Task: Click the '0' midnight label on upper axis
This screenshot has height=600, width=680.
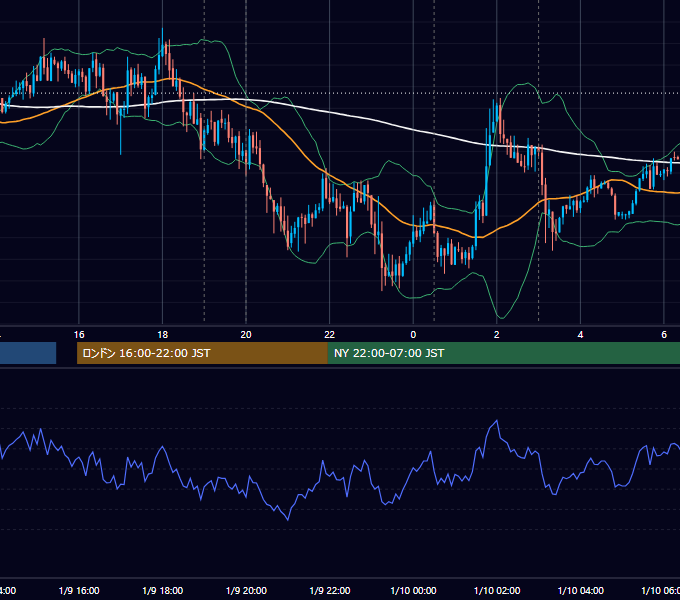Action: pos(413,335)
